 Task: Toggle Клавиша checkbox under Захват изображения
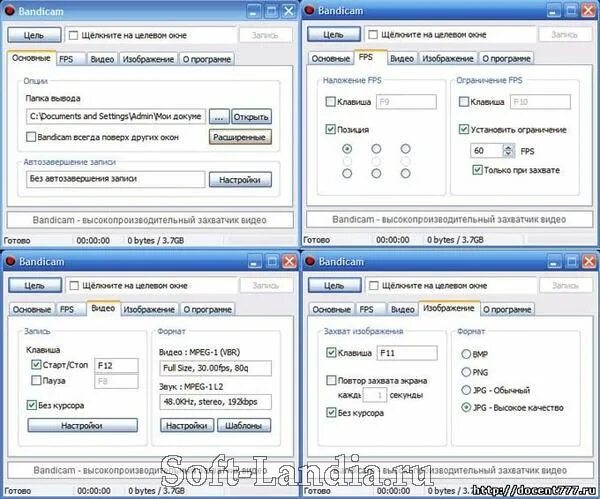pos(331,352)
